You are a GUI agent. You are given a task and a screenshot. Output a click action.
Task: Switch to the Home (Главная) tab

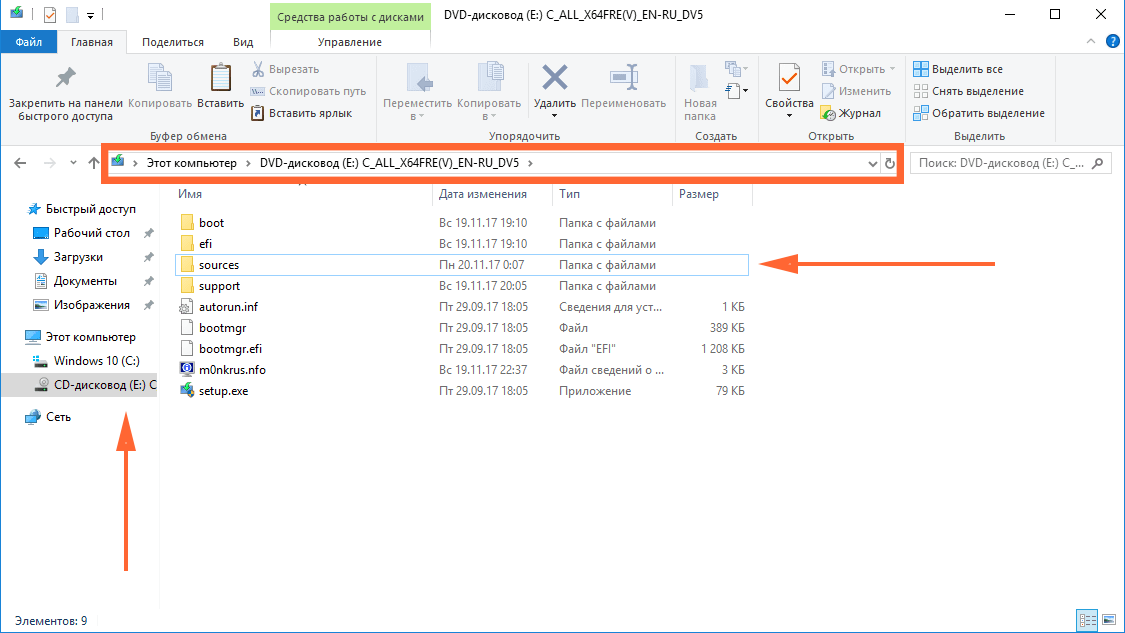tap(92, 42)
